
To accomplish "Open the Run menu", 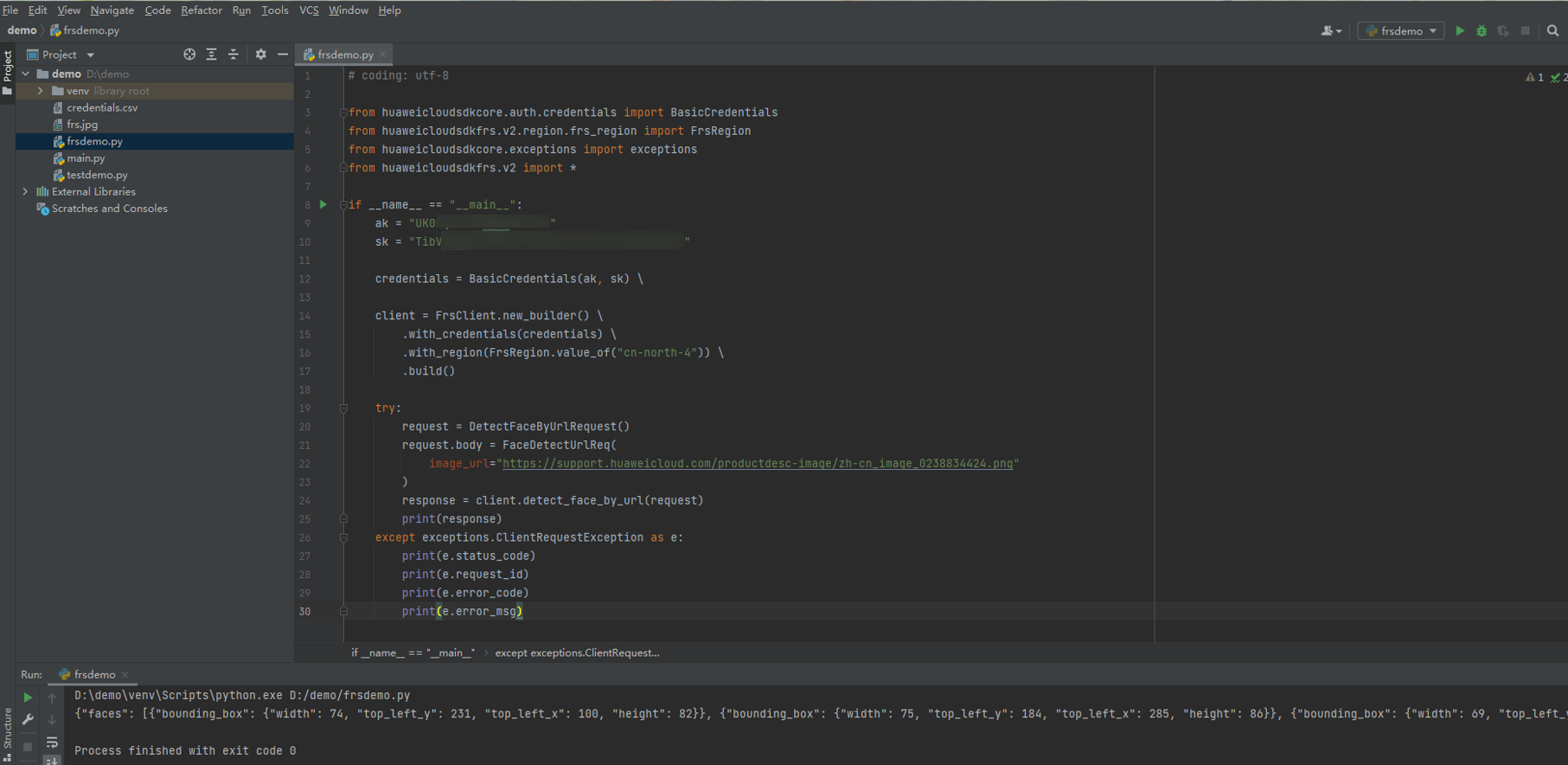I will (241, 10).
